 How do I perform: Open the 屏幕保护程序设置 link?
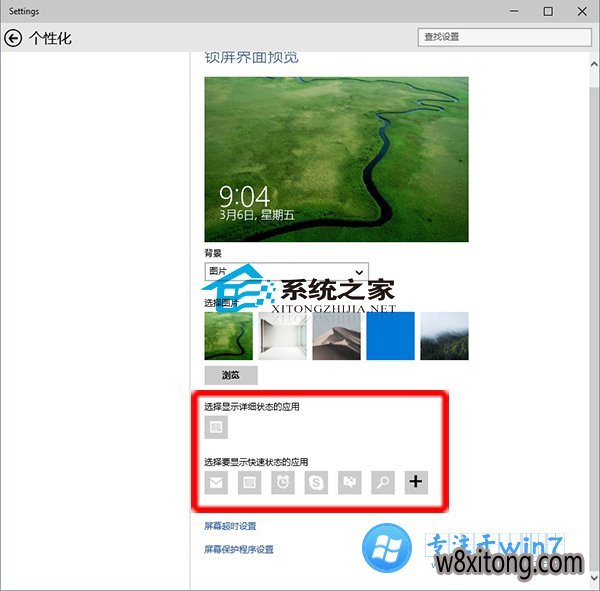(x=239, y=549)
